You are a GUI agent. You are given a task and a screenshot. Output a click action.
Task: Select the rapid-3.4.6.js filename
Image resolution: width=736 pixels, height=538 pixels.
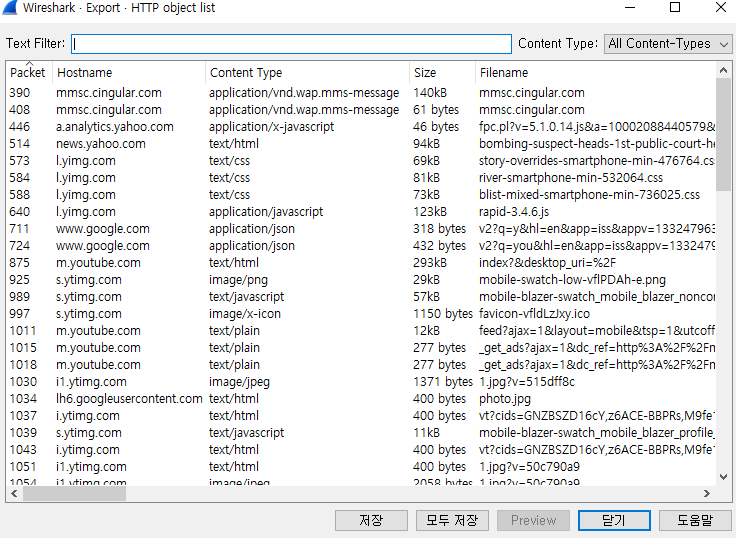click(514, 212)
